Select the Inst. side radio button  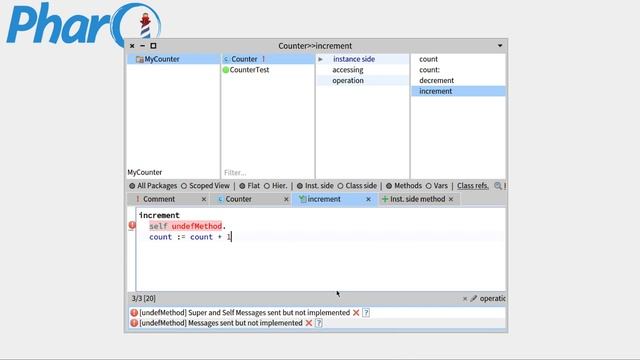(x=300, y=186)
